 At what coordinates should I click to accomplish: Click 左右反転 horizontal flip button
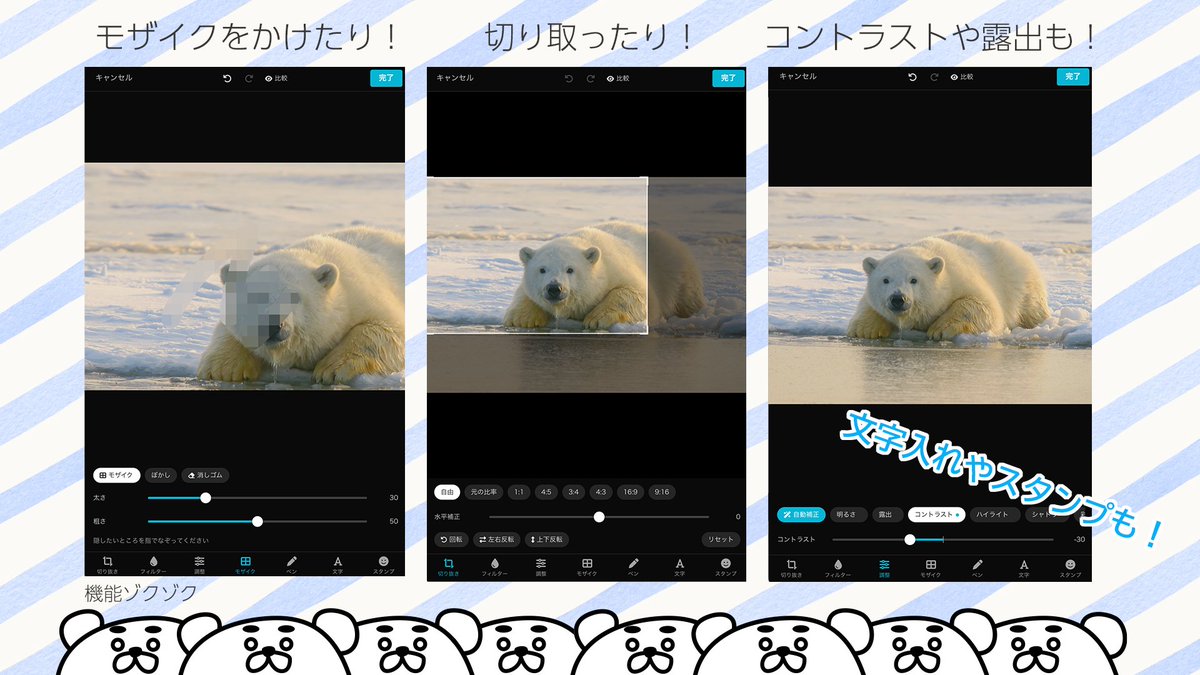click(x=497, y=539)
